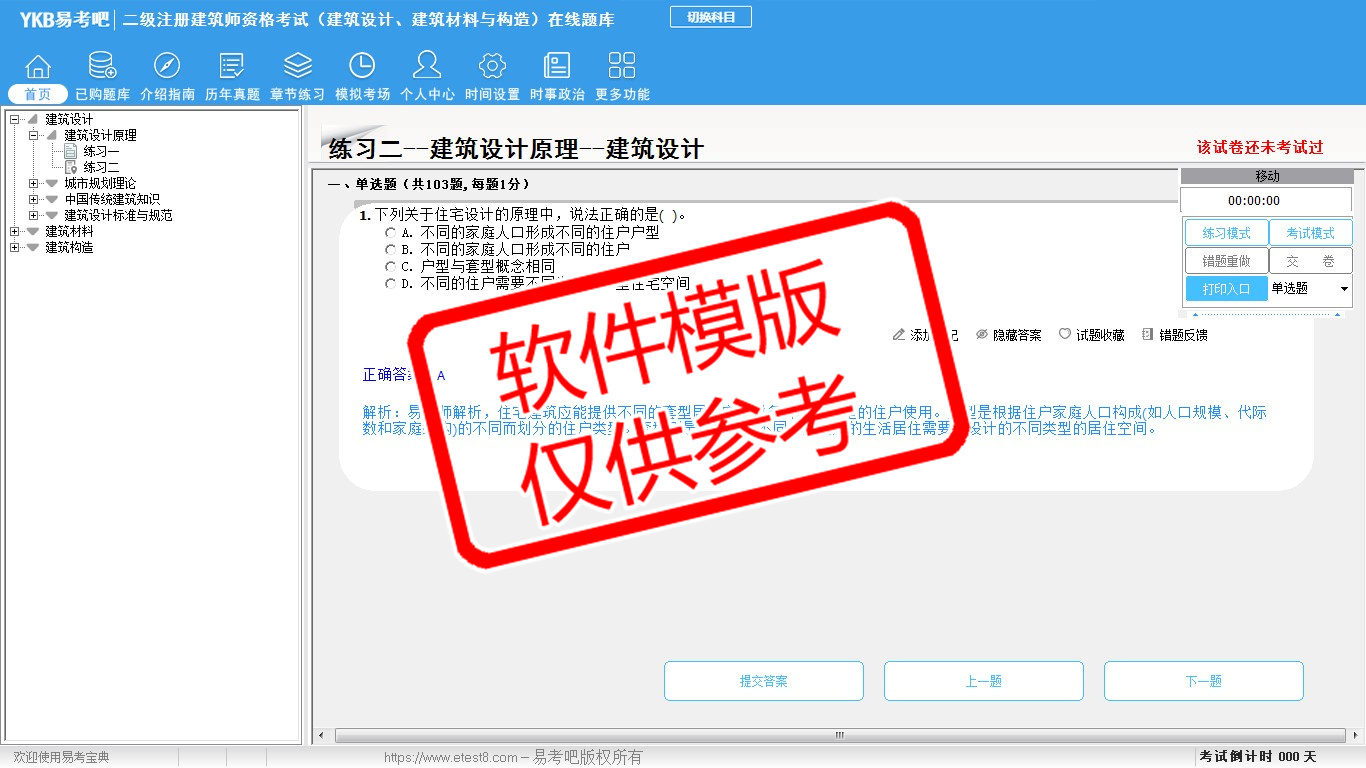Collapse the 建筑设计 root tree node
The width and height of the screenshot is (1366, 768).
pyautogui.click(x=14, y=119)
